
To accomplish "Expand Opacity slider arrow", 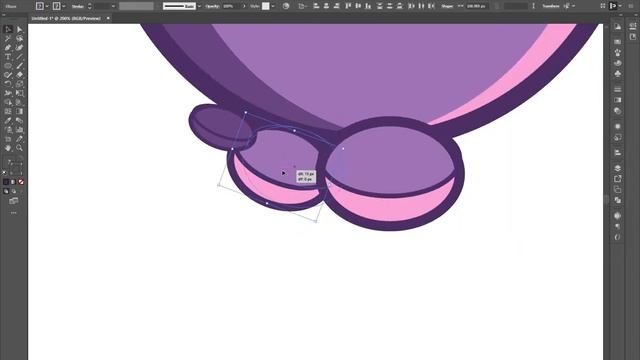I will coord(244,6).
